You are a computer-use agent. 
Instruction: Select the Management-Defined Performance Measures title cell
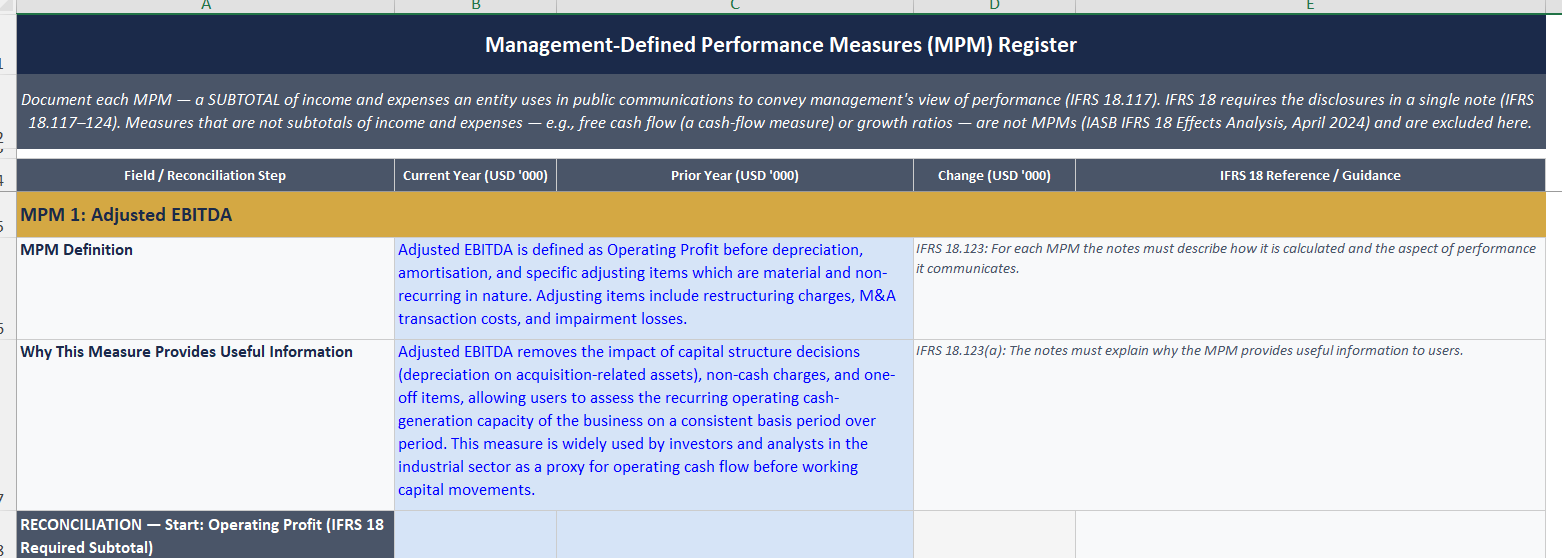(x=781, y=45)
